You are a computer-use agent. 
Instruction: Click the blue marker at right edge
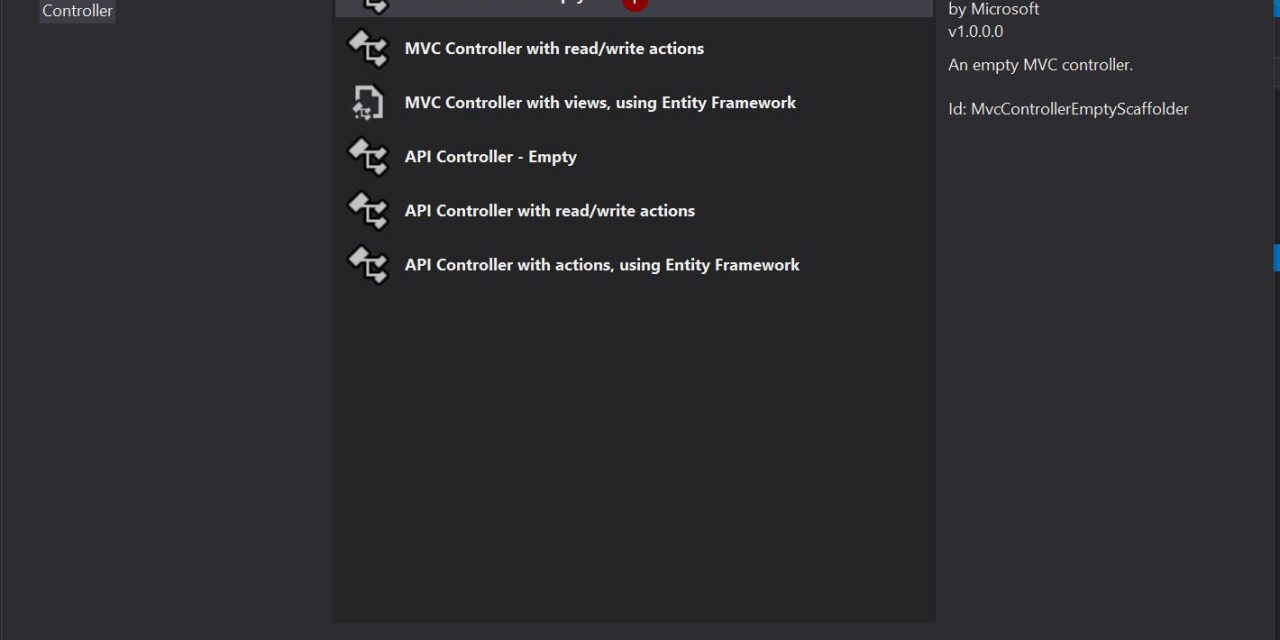[x=1277, y=257]
